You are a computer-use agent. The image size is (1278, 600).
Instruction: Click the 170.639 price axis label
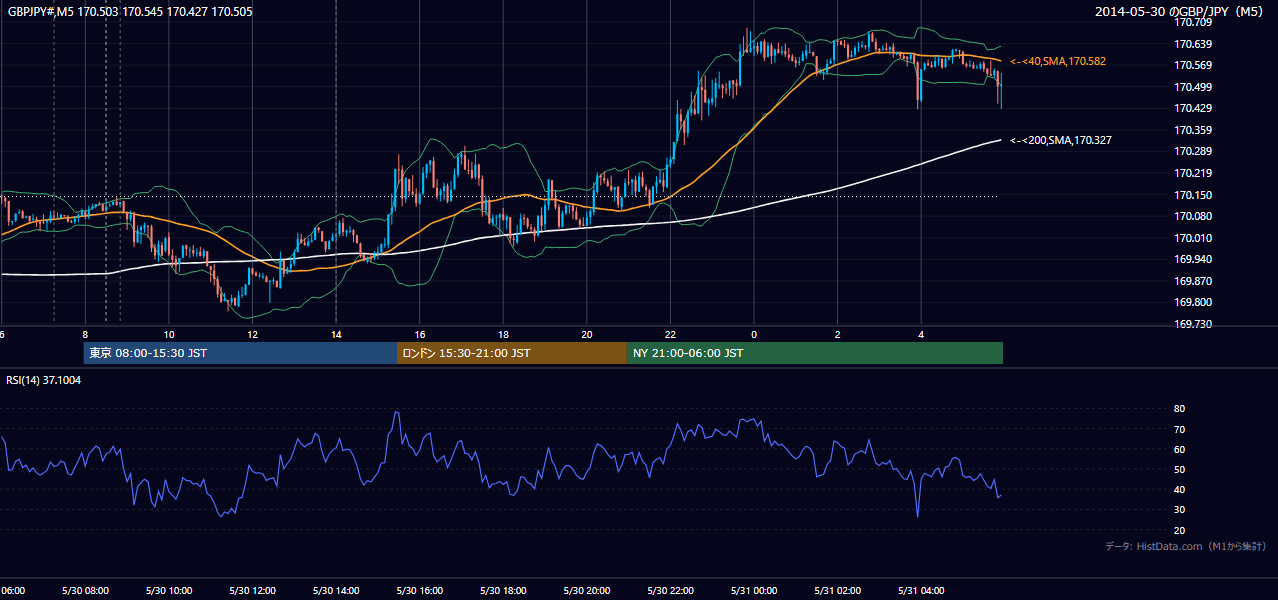tap(1193, 44)
